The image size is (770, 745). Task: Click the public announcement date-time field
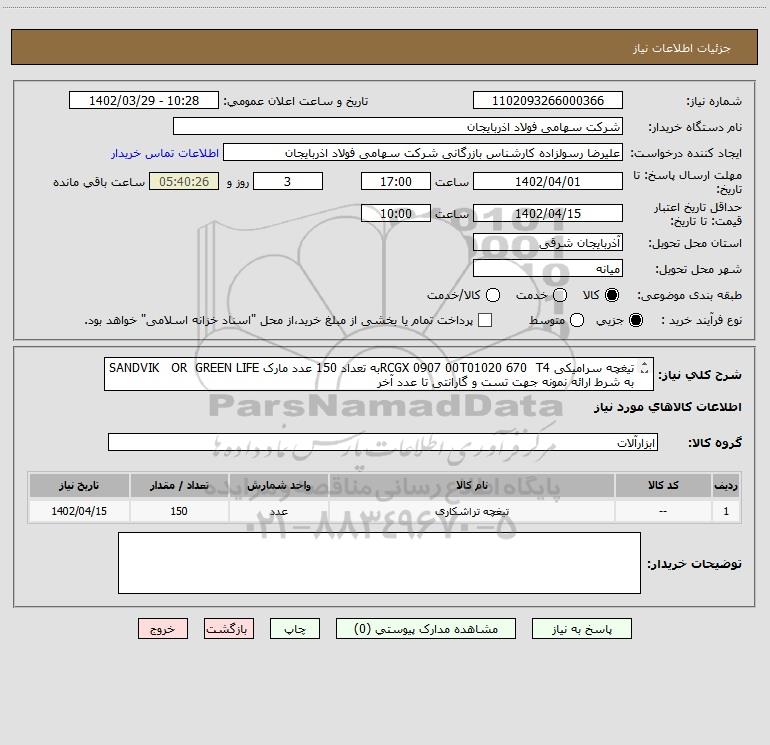[144, 100]
